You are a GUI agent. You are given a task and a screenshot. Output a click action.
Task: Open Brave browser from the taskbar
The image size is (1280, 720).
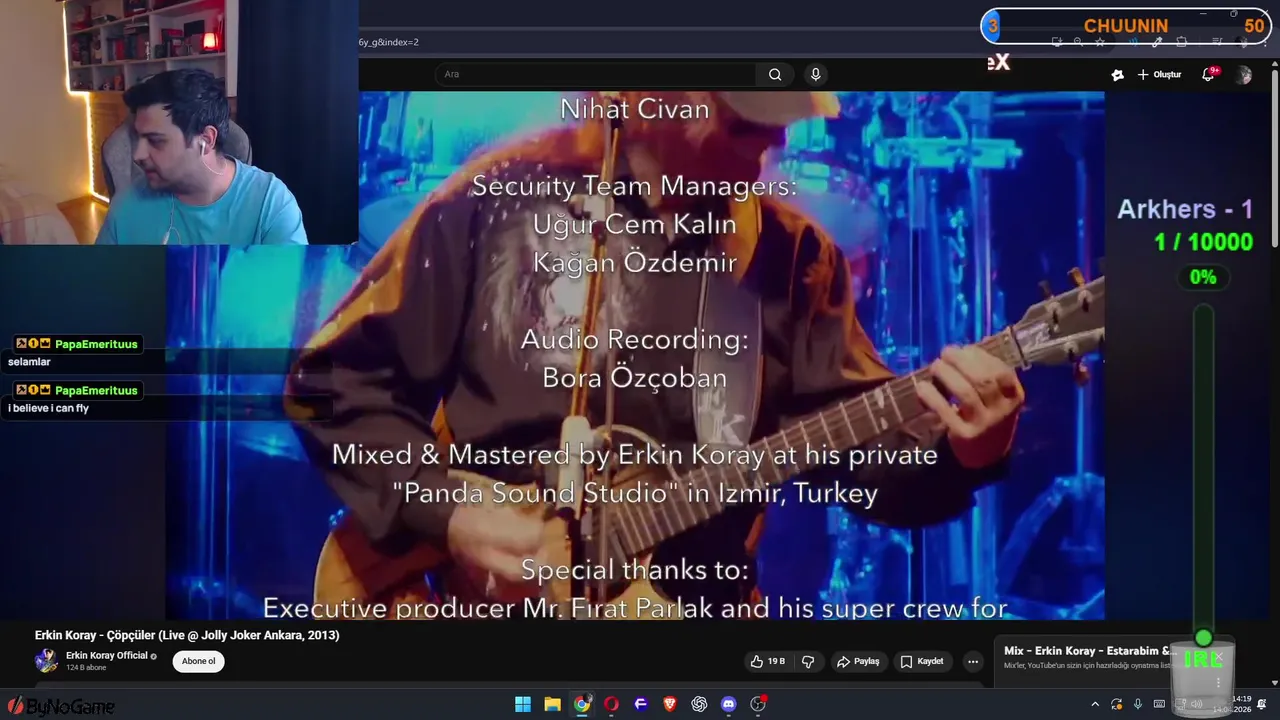tap(670, 704)
